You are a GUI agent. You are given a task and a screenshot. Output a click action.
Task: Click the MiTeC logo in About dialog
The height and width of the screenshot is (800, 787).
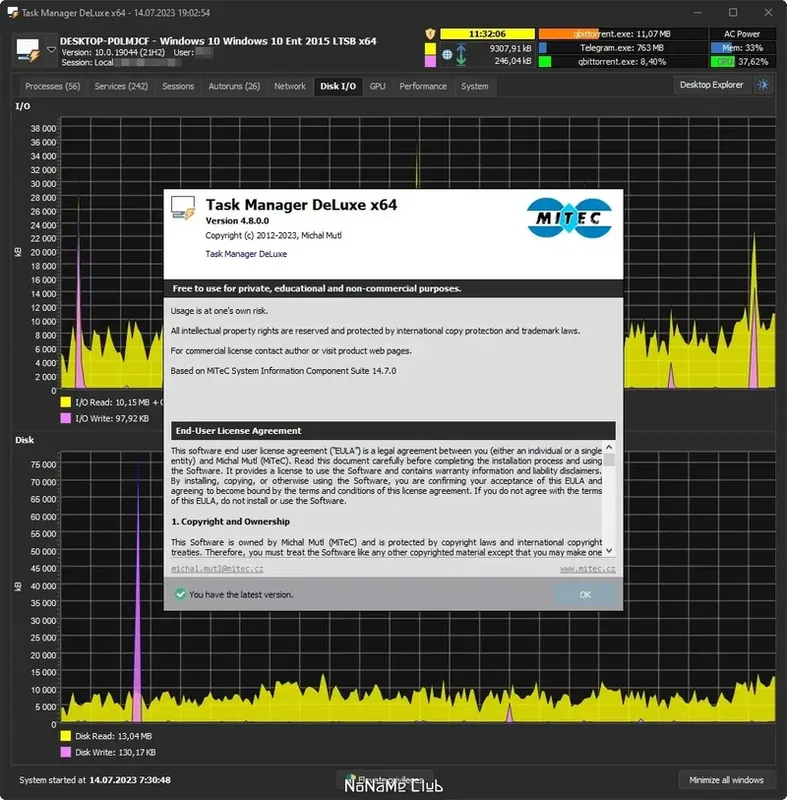pyautogui.click(x=569, y=218)
